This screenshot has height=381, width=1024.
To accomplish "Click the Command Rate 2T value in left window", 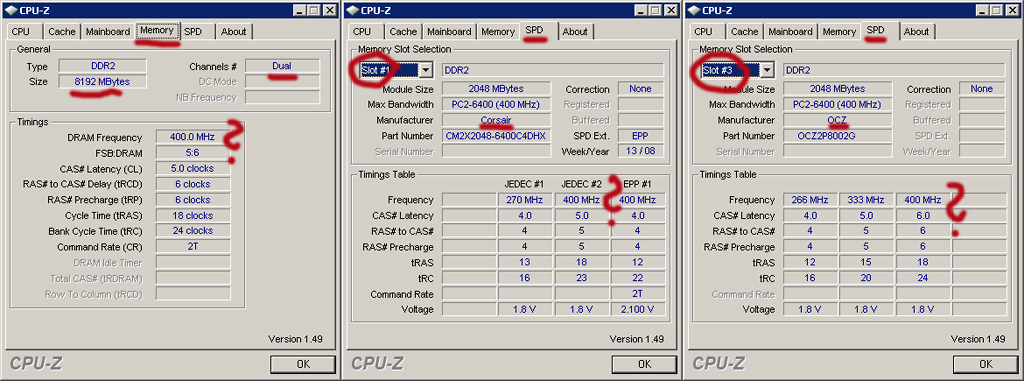I will tap(193, 247).
